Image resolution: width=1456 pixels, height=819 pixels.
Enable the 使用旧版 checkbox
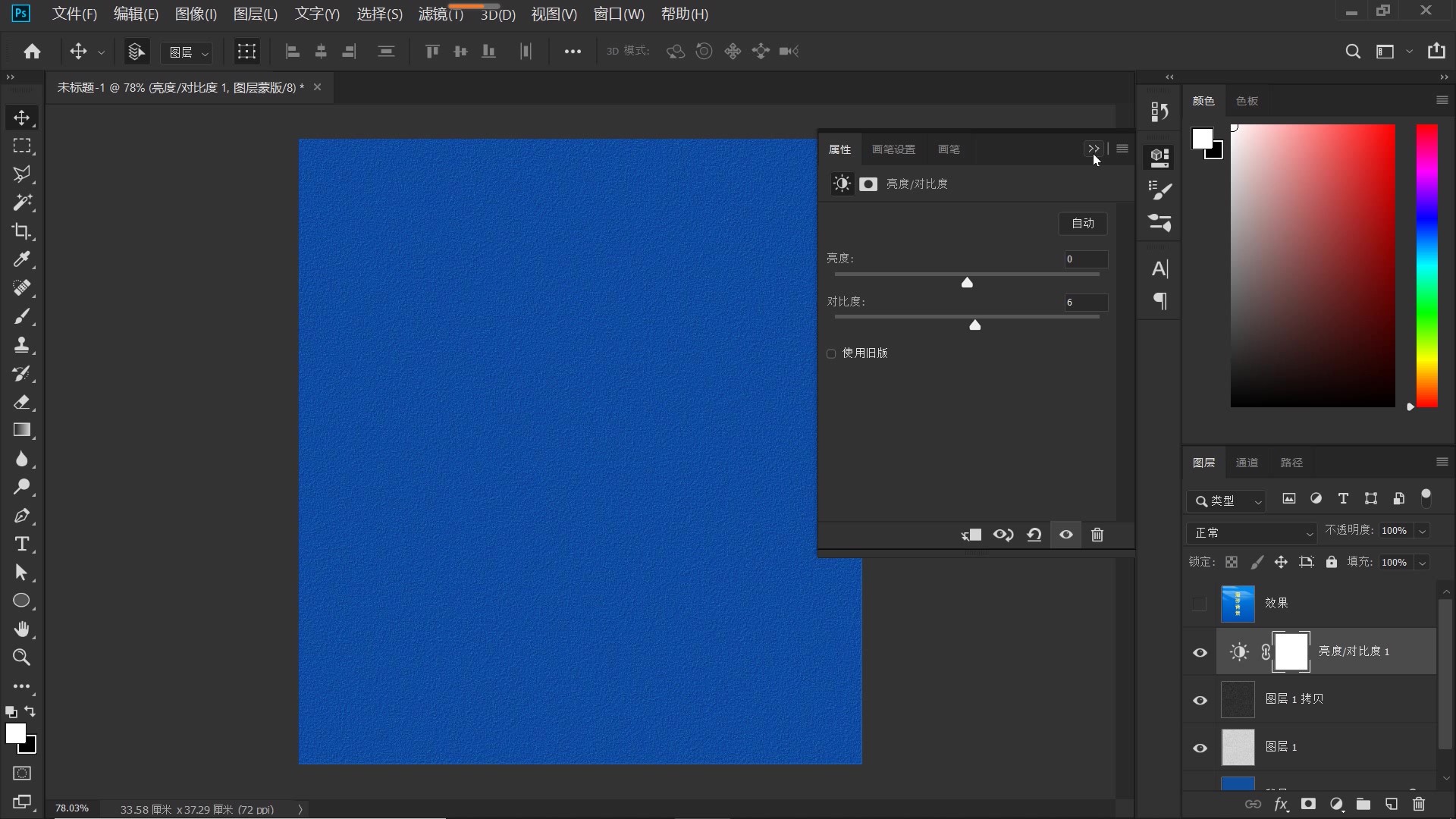click(831, 353)
